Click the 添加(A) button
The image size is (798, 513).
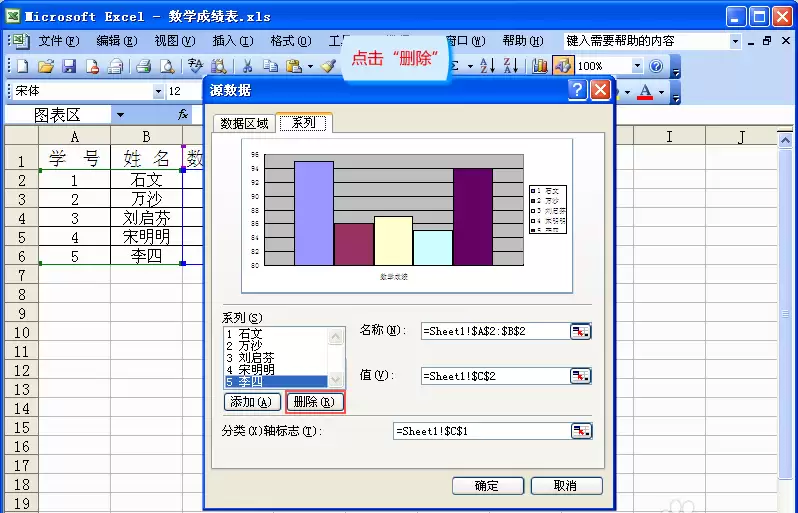click(x=252, y=402)
